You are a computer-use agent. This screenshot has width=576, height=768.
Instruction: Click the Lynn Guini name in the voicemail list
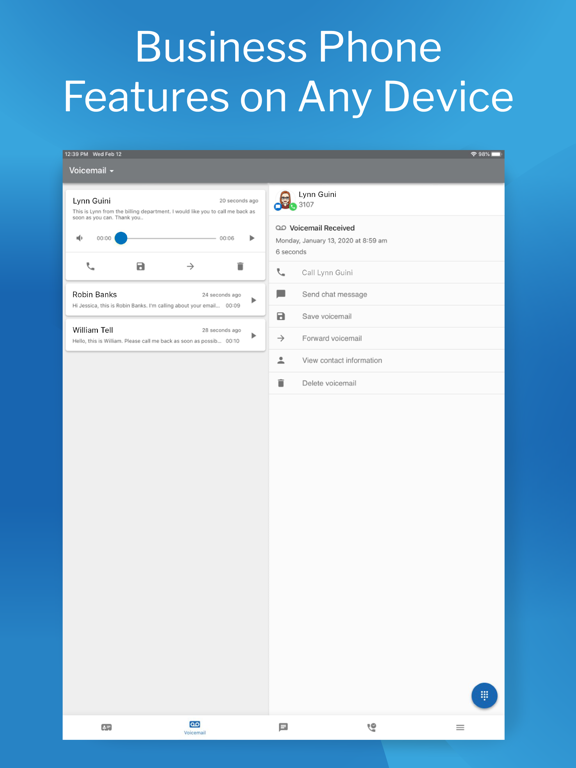[92, 201]
